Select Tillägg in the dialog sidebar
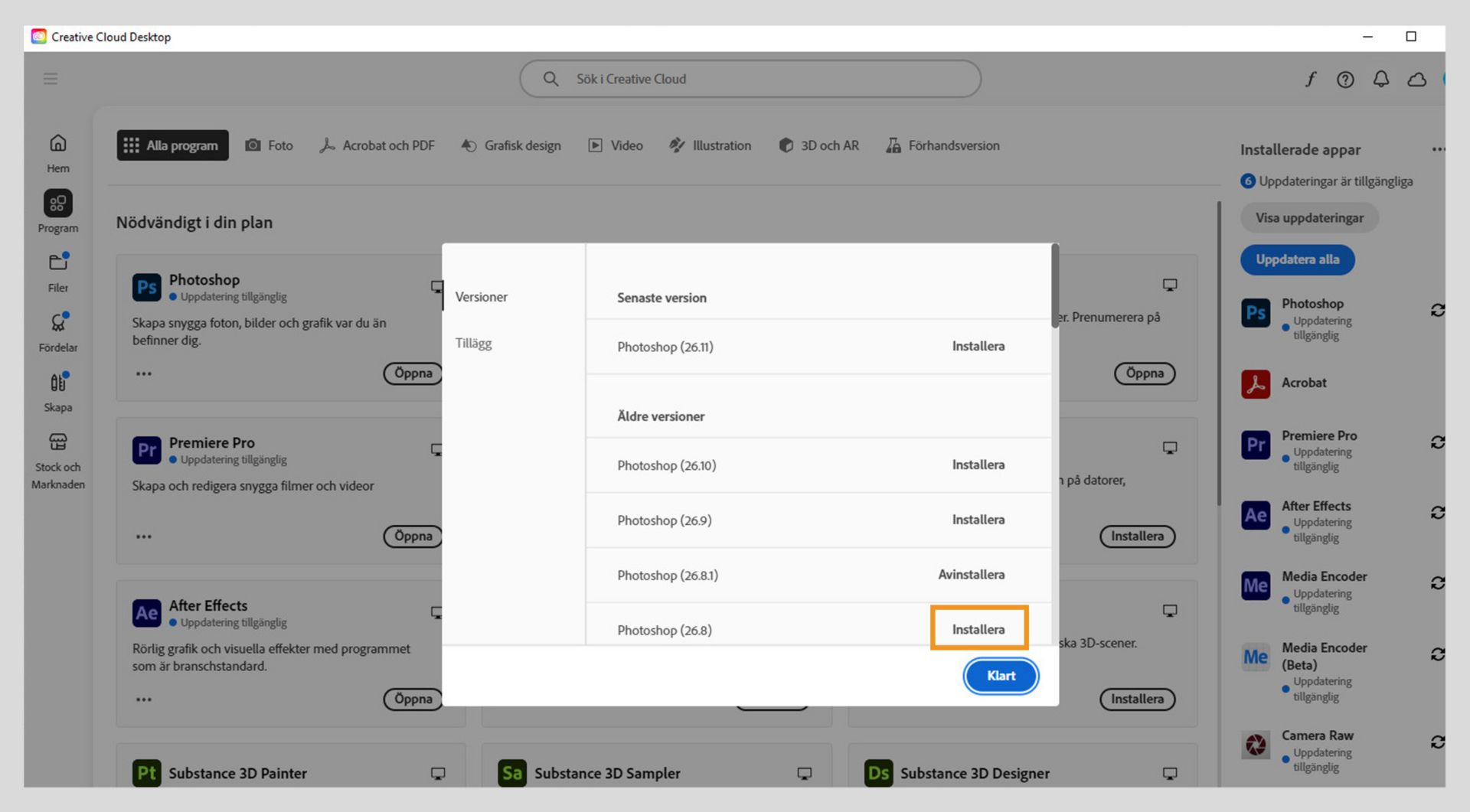Viewport: 1470px width, 812px height. tap(474, 344)
